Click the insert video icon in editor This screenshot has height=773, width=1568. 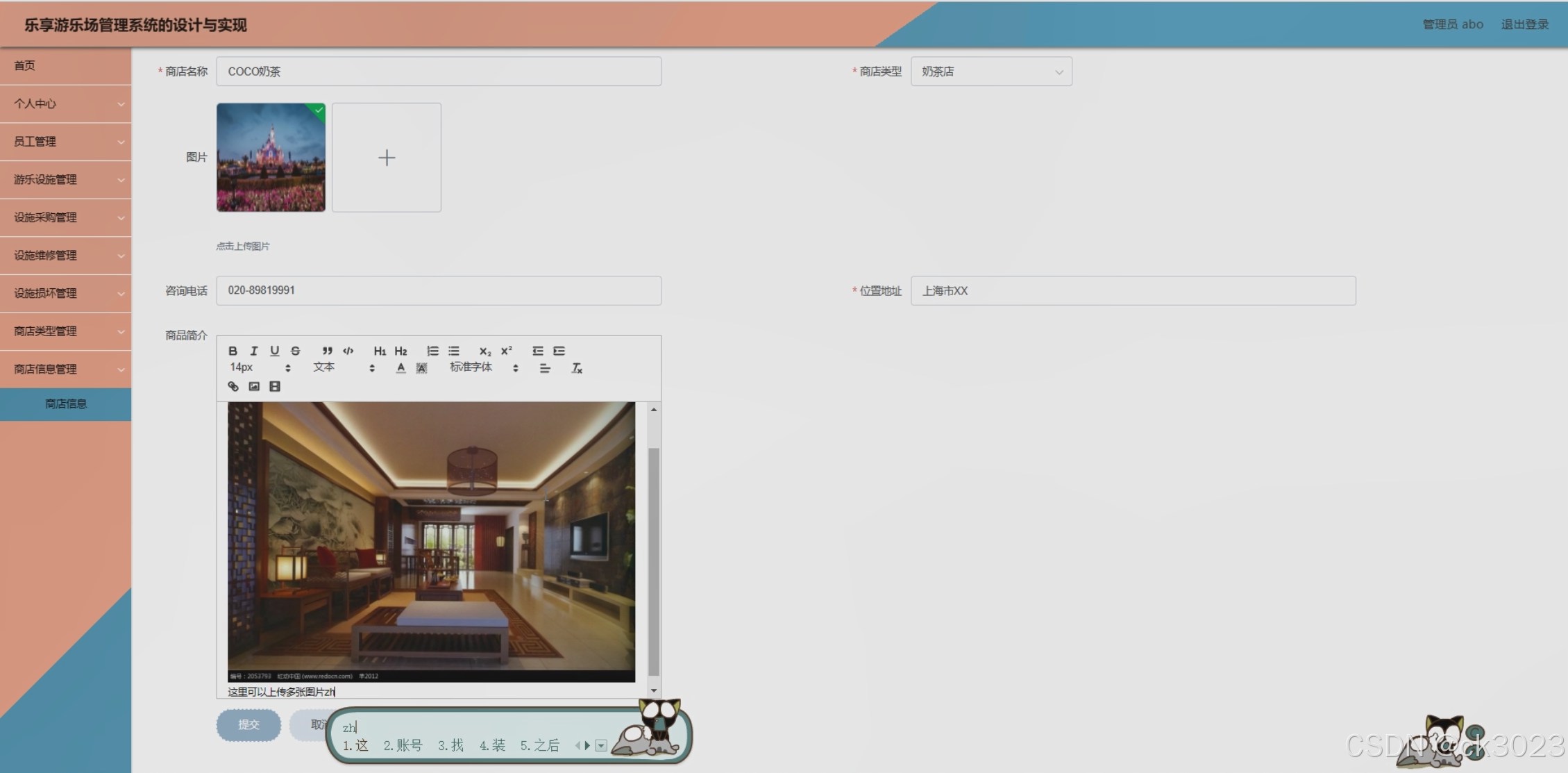[x=275, y=386]
